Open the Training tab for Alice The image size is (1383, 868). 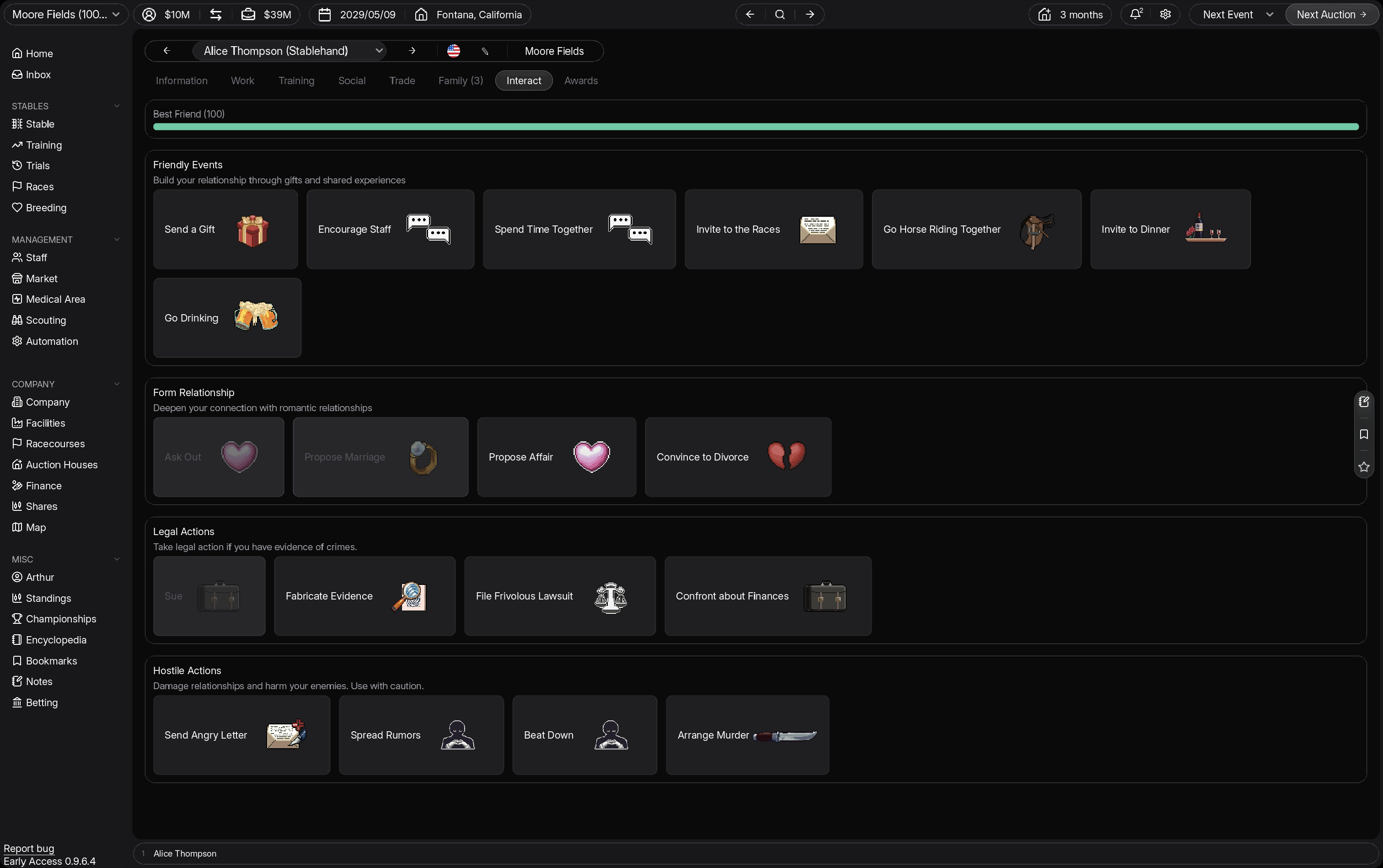click(296, 80)
